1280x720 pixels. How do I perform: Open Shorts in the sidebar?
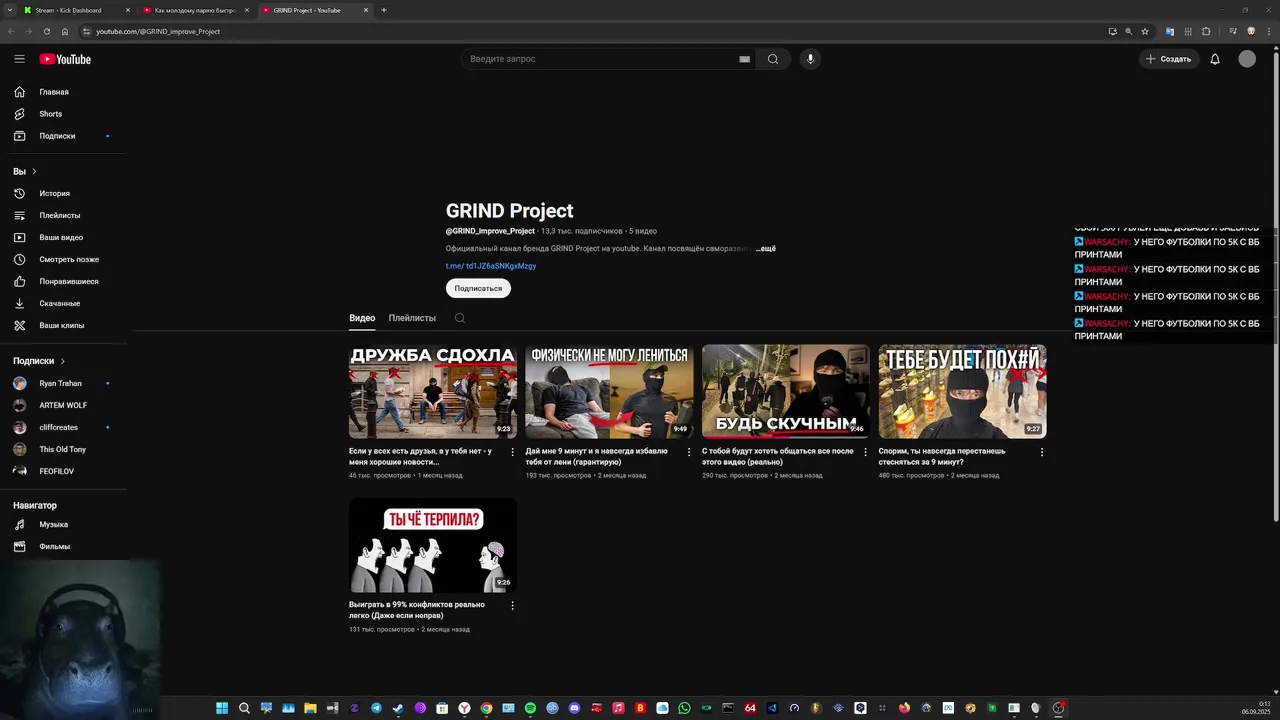[x=64, y=114]
